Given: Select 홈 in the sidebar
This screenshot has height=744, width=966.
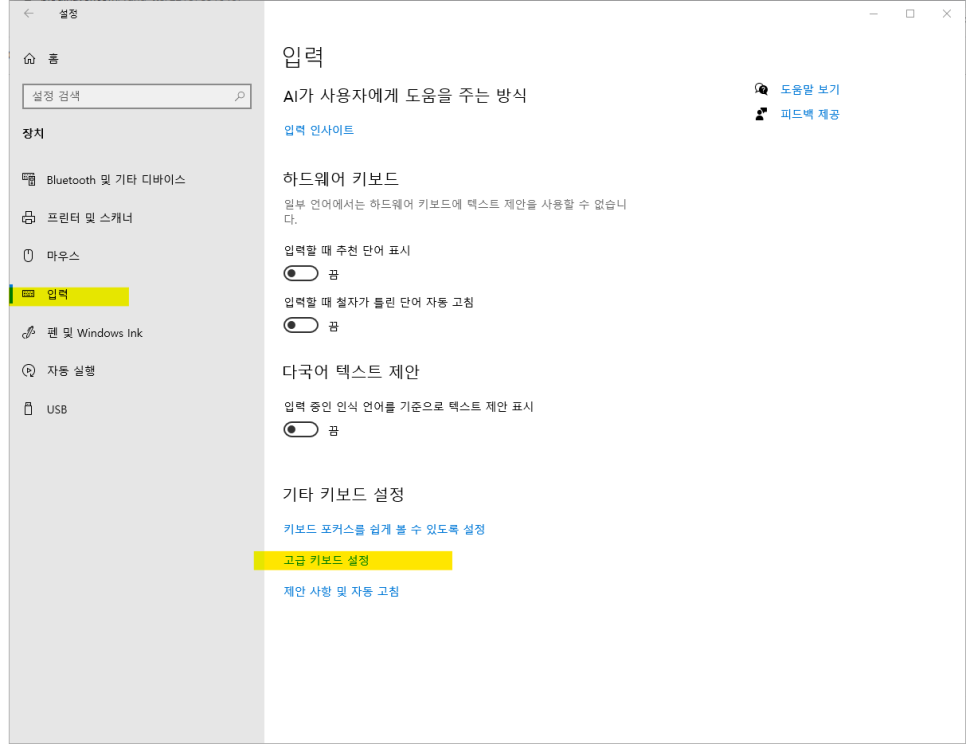Looking at the screenshot, I should point(54,59).
